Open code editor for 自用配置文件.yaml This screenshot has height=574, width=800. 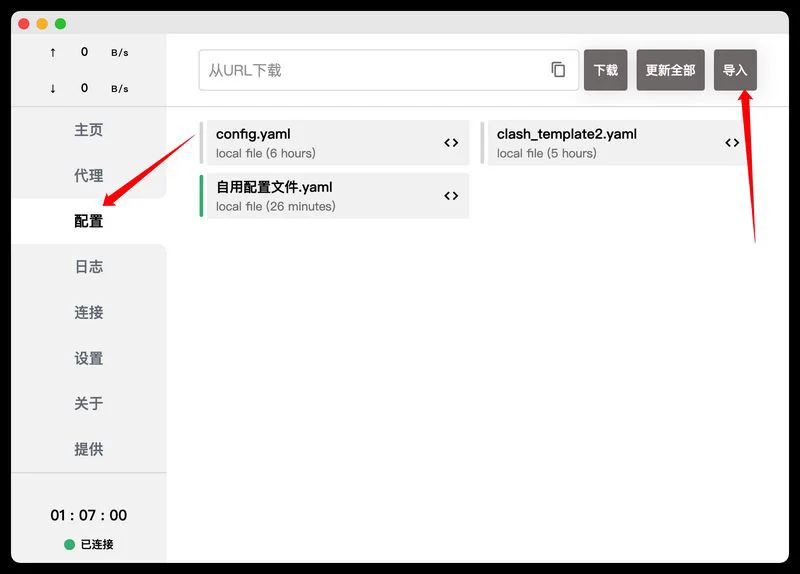(x=451, y=196)
